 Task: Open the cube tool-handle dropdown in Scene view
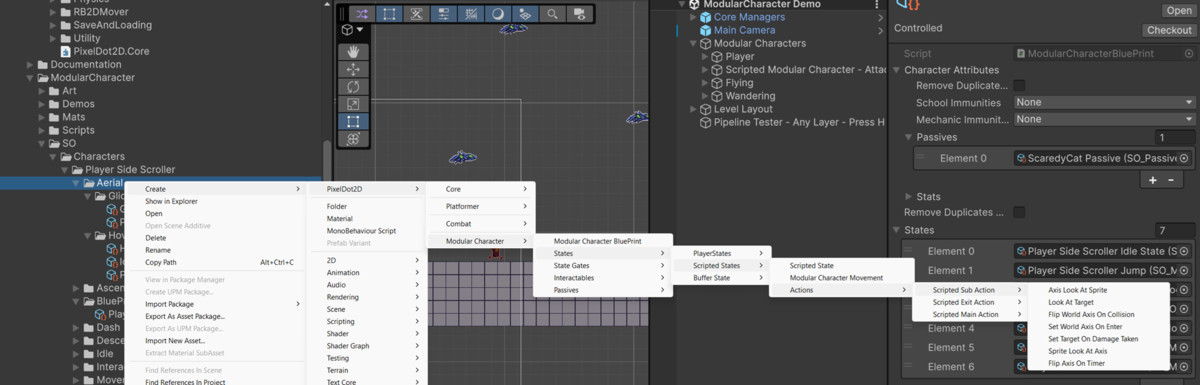coord(353,30)
